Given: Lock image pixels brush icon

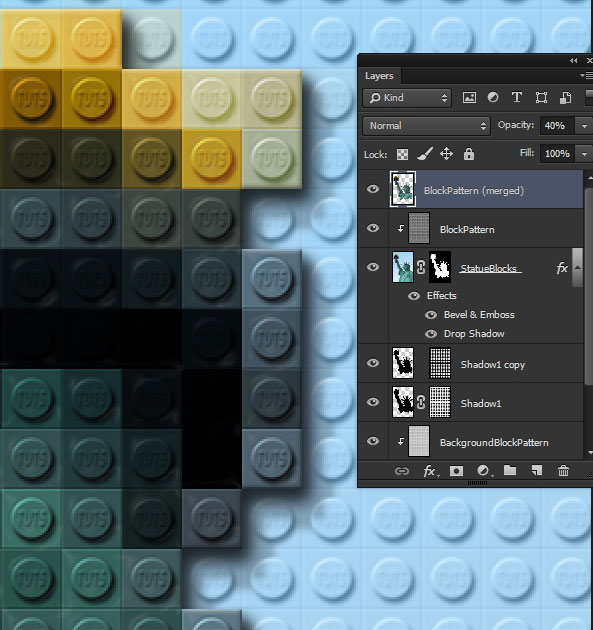Looking at the screenshot, I should tap(425, 153).
